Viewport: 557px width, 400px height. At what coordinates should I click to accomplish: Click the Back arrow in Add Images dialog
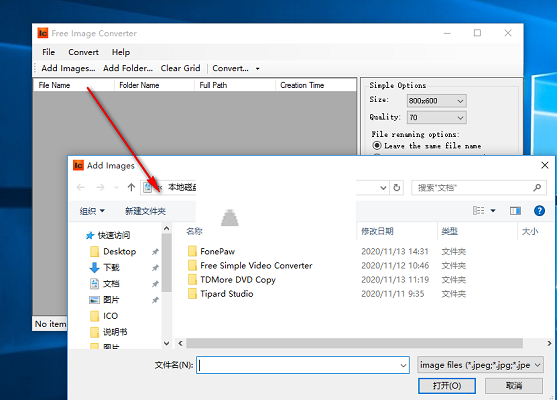tap(81, 187)
